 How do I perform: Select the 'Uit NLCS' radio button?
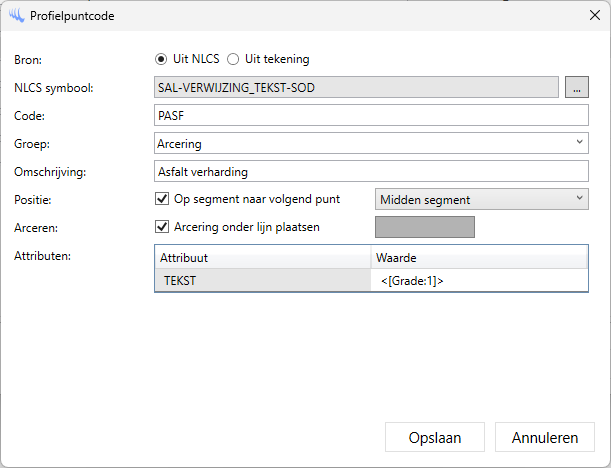point(161,59)
